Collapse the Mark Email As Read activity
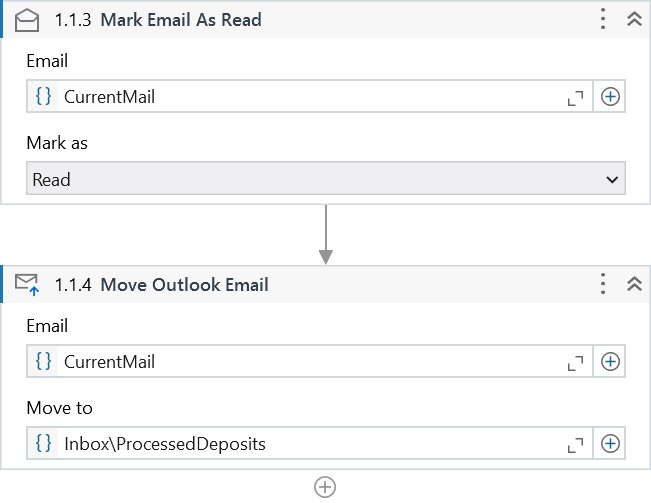 pyautogui.click(x=633, y=19)
